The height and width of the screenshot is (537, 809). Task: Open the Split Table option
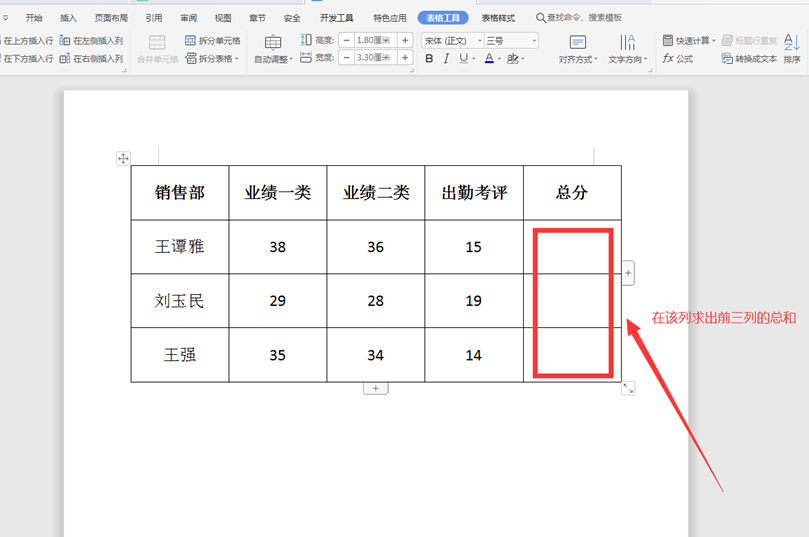click(x=212, y=59)
